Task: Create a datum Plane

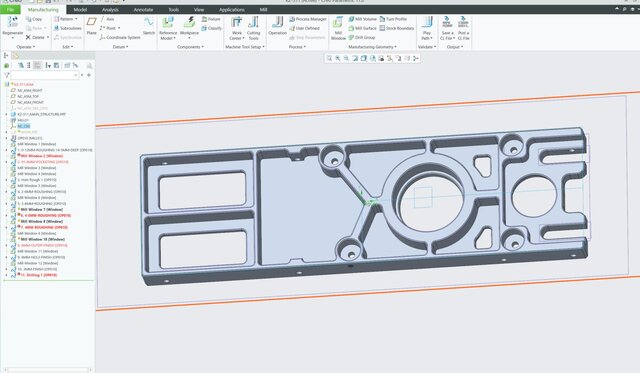Action: point(92,24)
